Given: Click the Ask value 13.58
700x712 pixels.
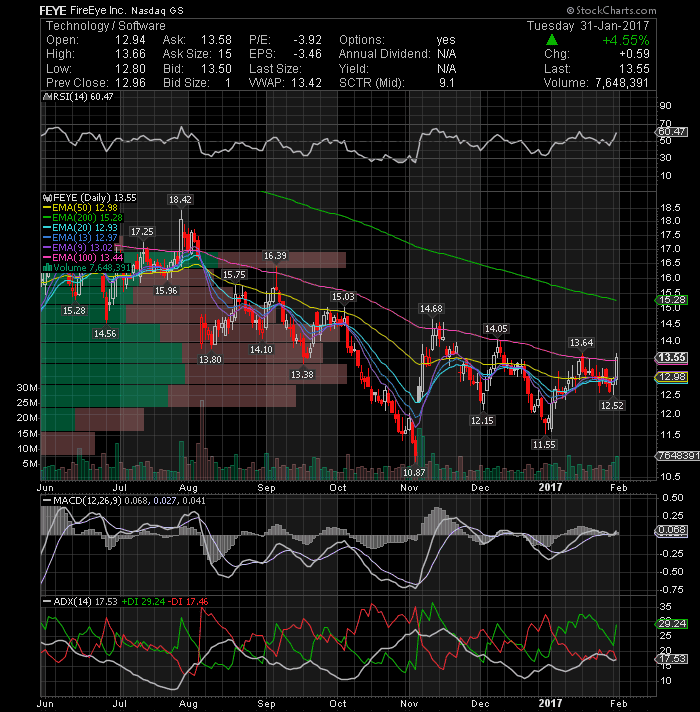Looking at the screenshot, I should click(216, 40).
